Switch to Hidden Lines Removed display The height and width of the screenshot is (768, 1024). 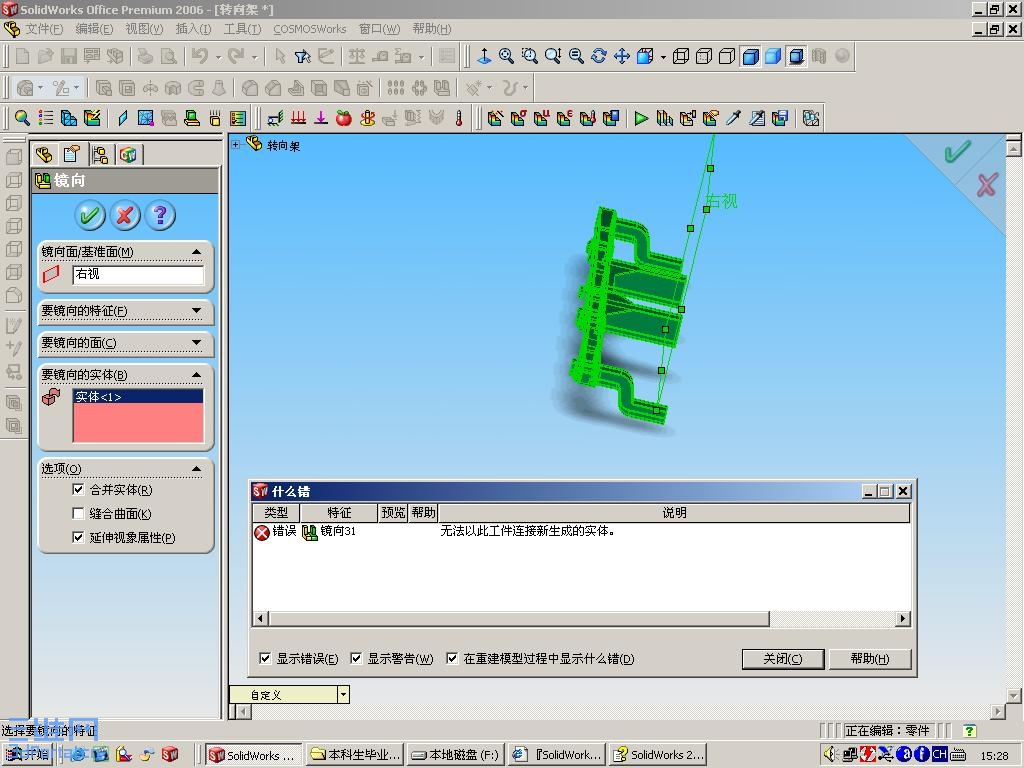pyautogui.click(x=726, y=56)
